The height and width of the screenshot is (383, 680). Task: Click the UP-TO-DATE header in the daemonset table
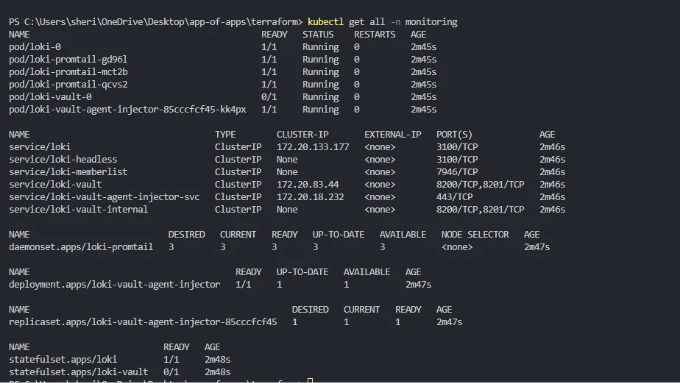[x=338, y=235]
